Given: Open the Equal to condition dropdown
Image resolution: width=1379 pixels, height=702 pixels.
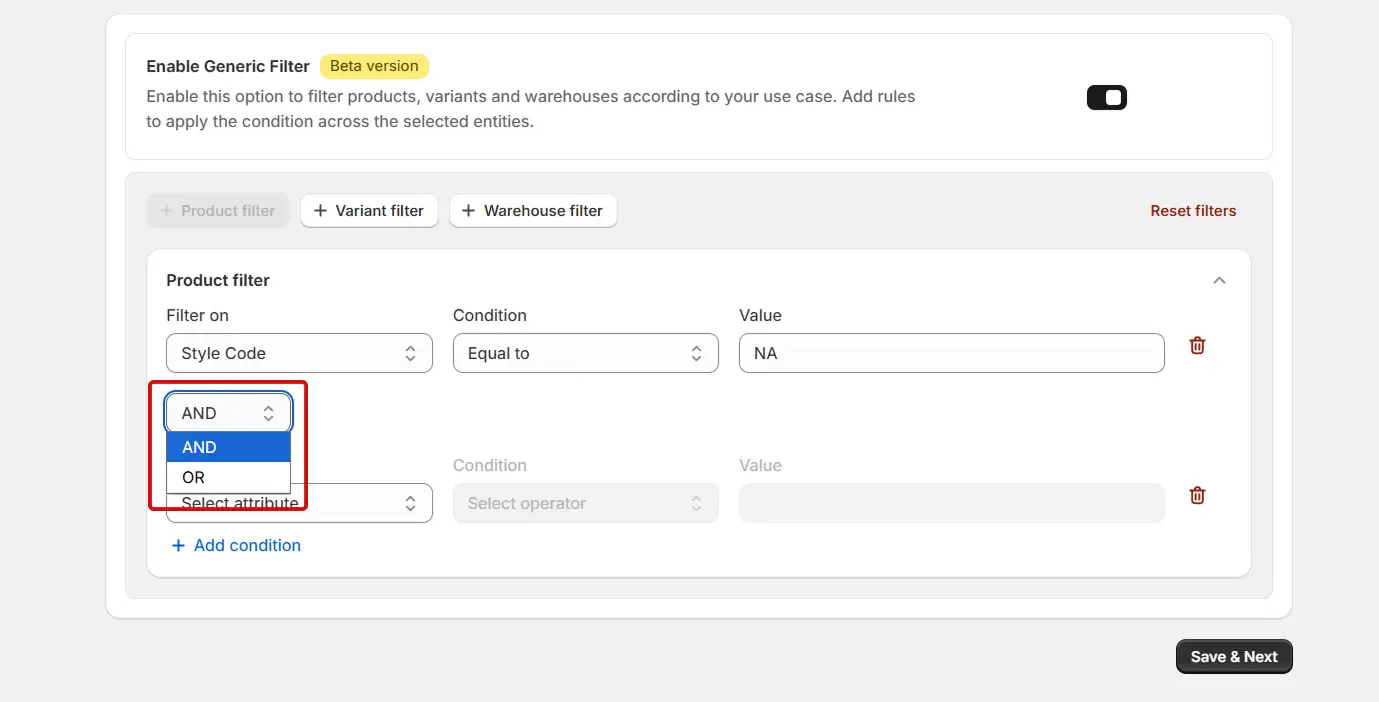Looking at the screenshot, I should (586, 353).
